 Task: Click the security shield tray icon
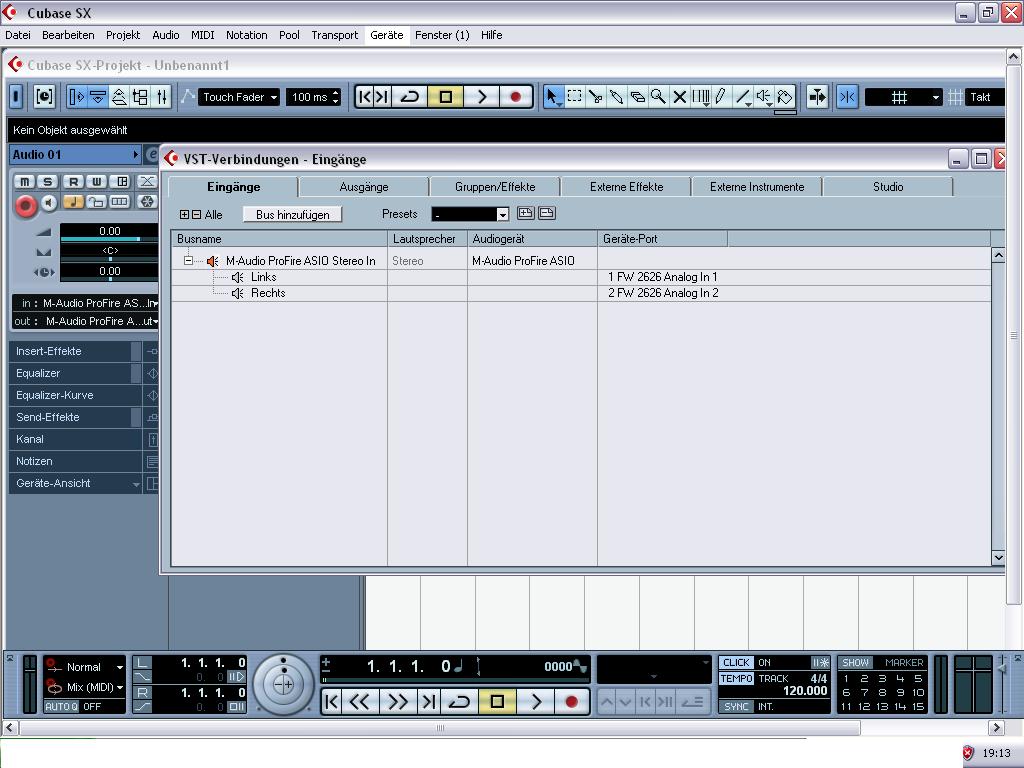[968, 753]
